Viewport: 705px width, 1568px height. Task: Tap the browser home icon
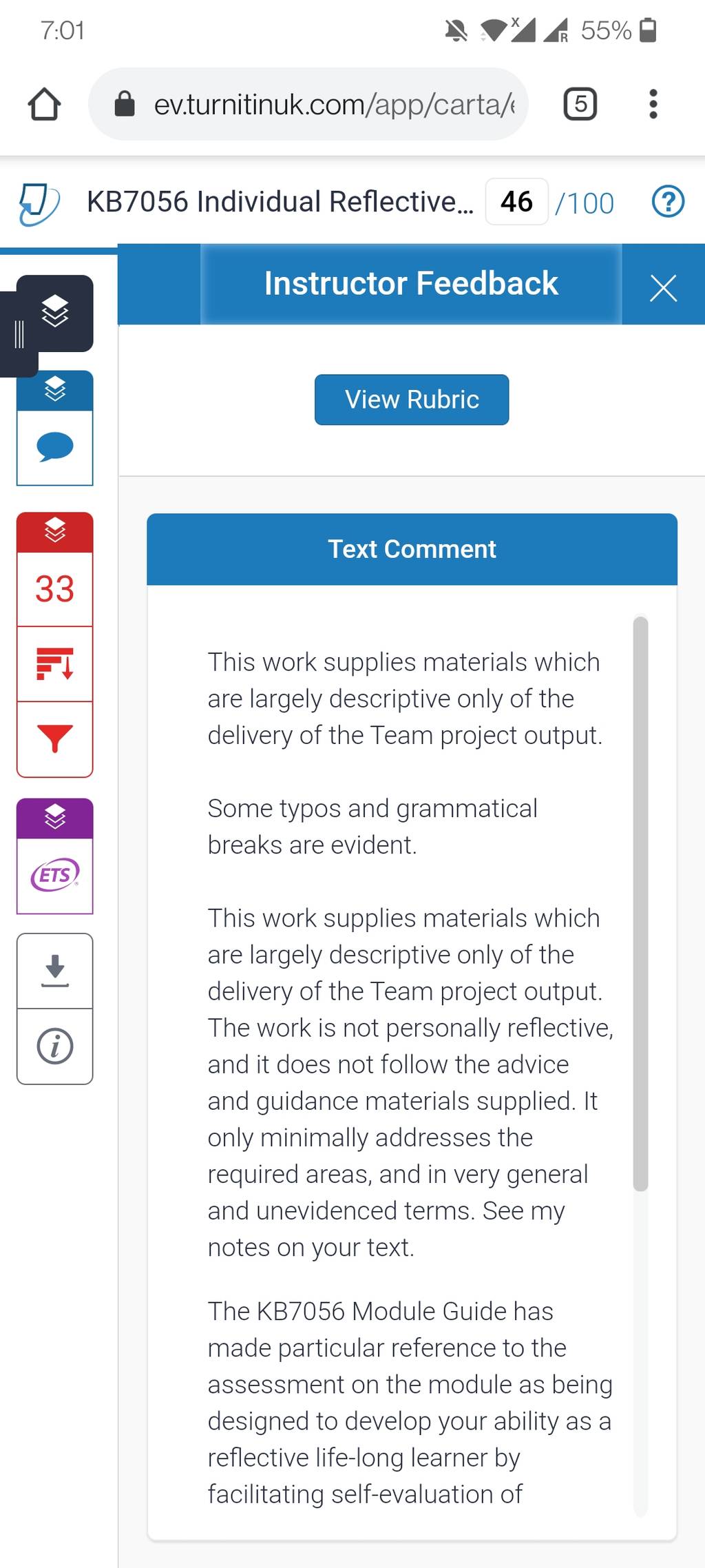coord(44,104)
